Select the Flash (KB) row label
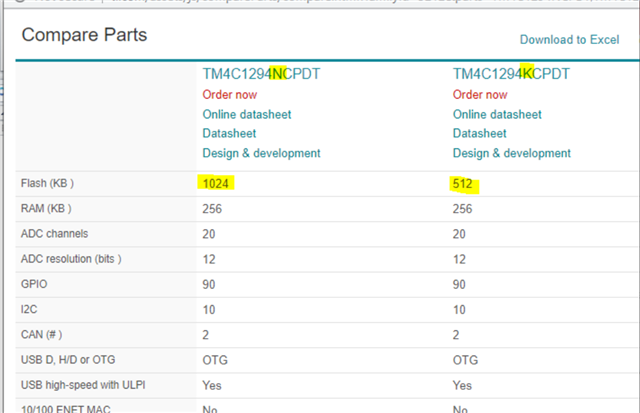 pos(47,183)
